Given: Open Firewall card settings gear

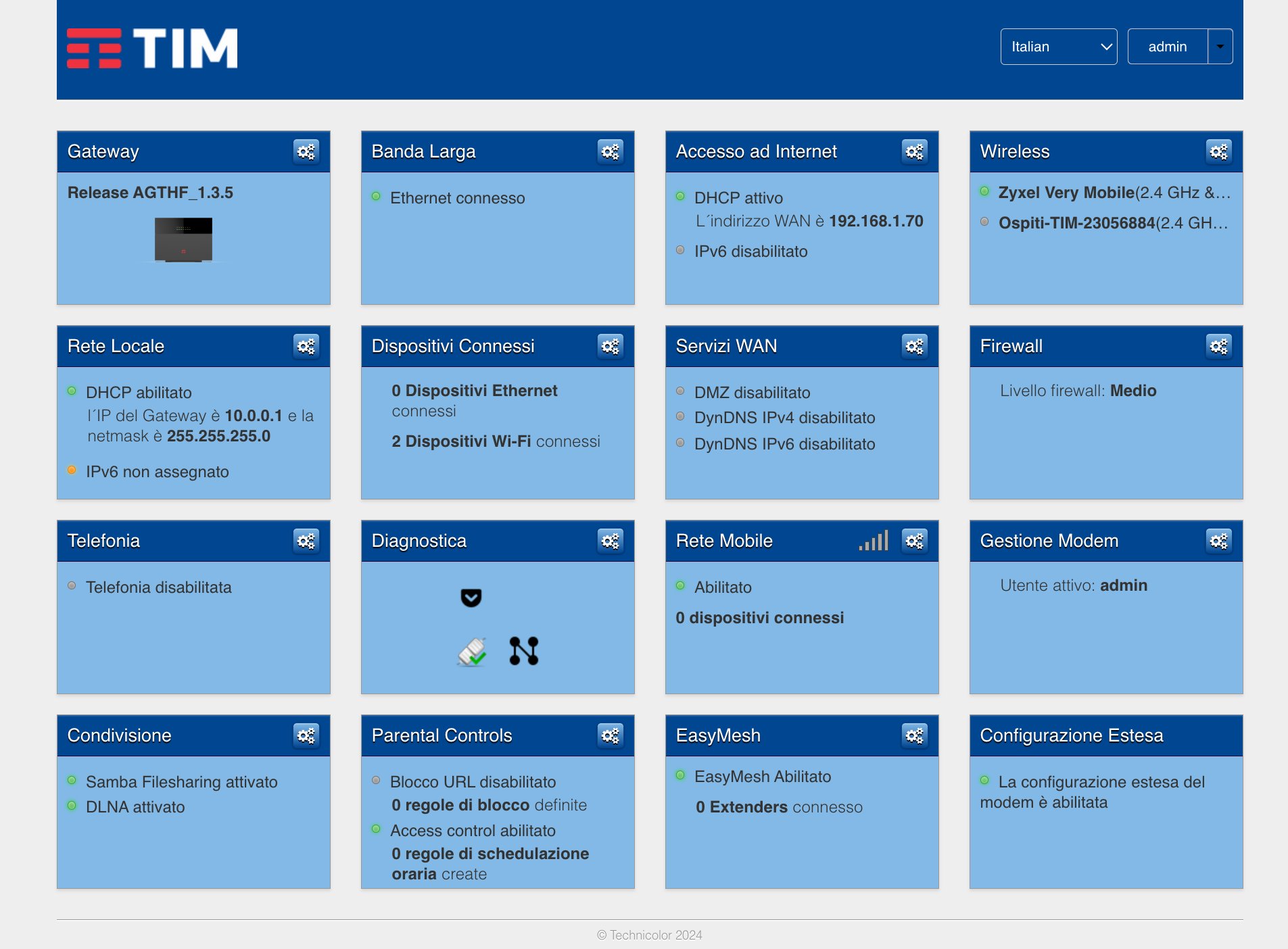Looking at the screenshot, I should coord(1219,346).
